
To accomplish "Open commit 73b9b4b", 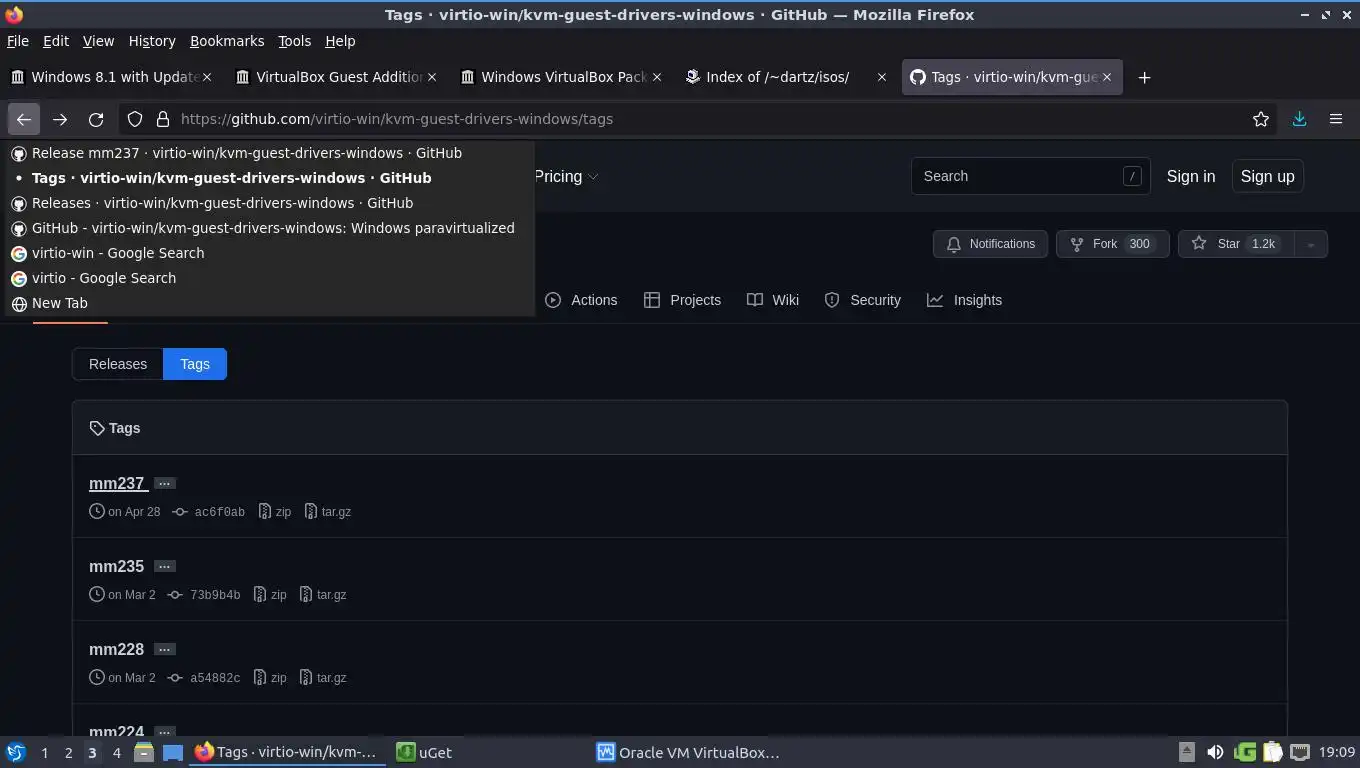I will coord(204,594).
